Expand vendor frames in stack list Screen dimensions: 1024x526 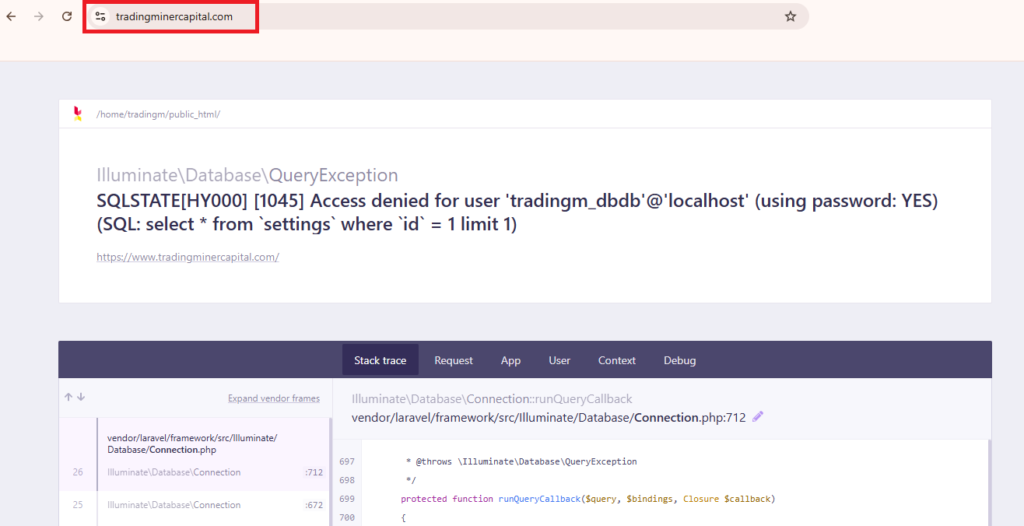[x=273, y=398]
